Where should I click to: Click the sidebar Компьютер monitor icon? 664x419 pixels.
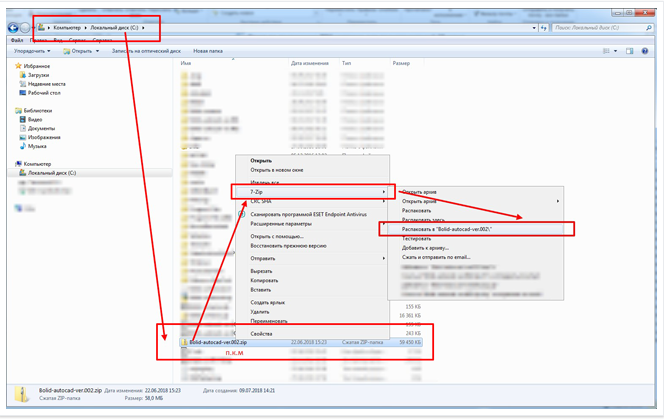tap(18, 164)
